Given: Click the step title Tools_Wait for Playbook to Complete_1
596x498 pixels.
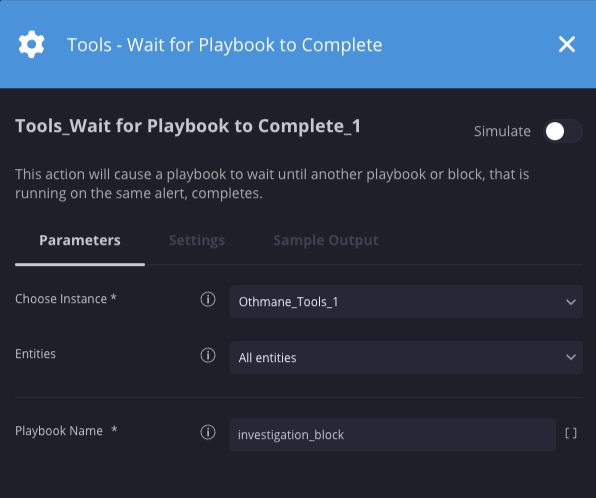Looking at the screenshot, I should 188,126.
